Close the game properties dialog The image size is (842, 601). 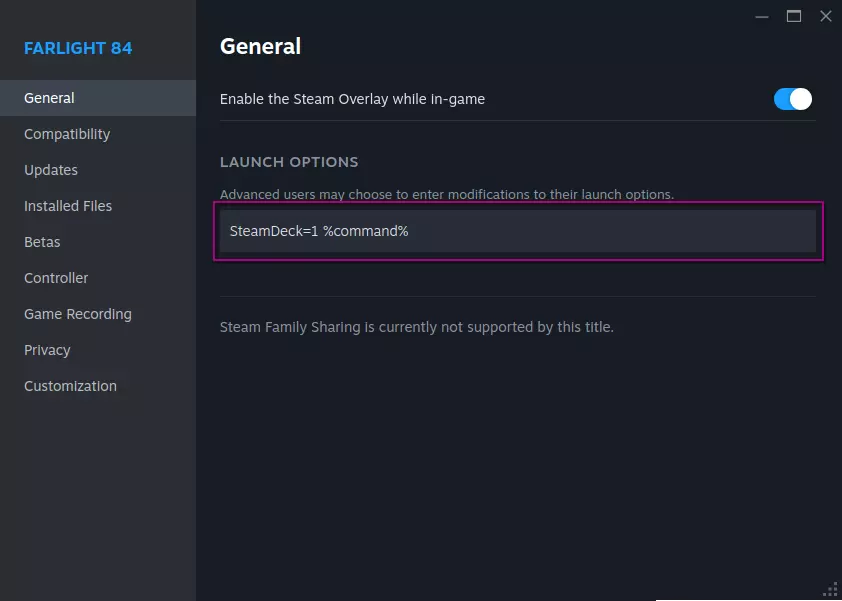(826, 16)
